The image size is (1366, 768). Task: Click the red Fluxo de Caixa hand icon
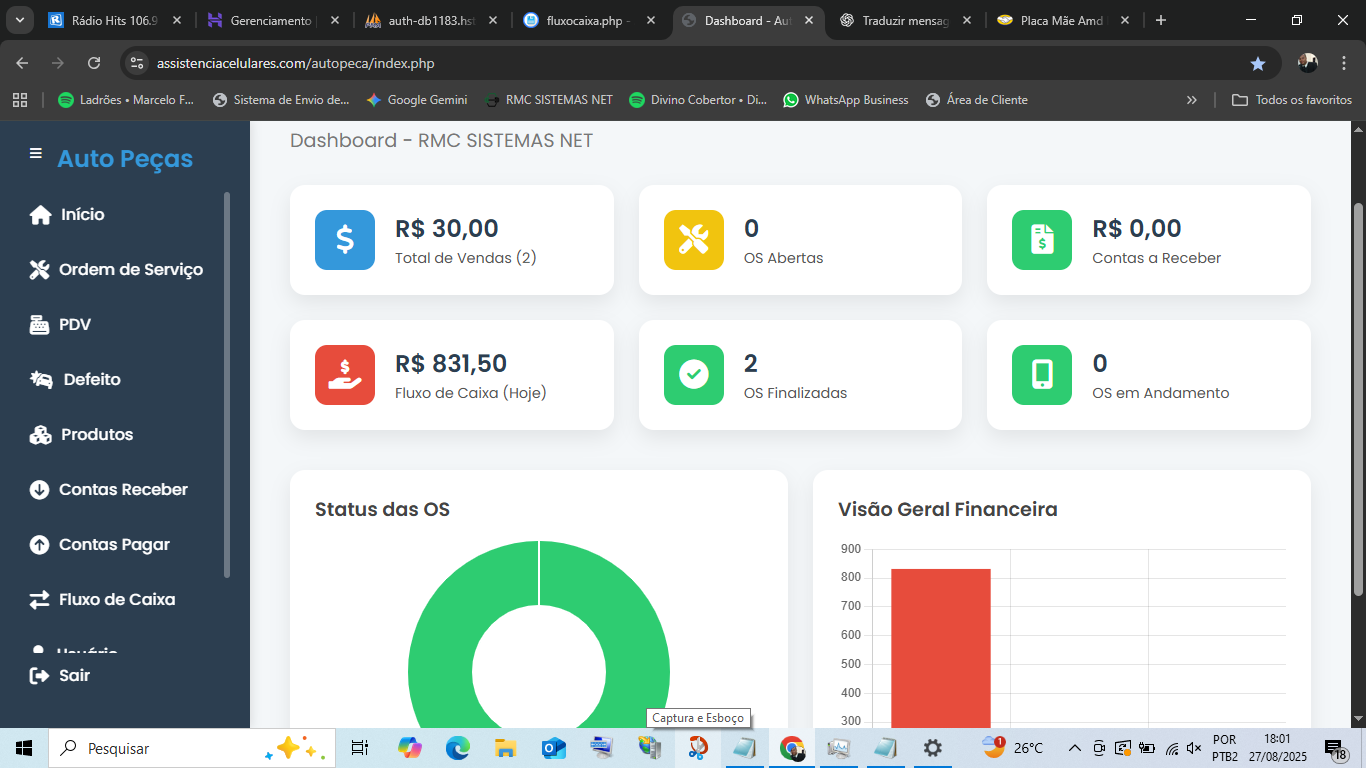coord(345,375)
